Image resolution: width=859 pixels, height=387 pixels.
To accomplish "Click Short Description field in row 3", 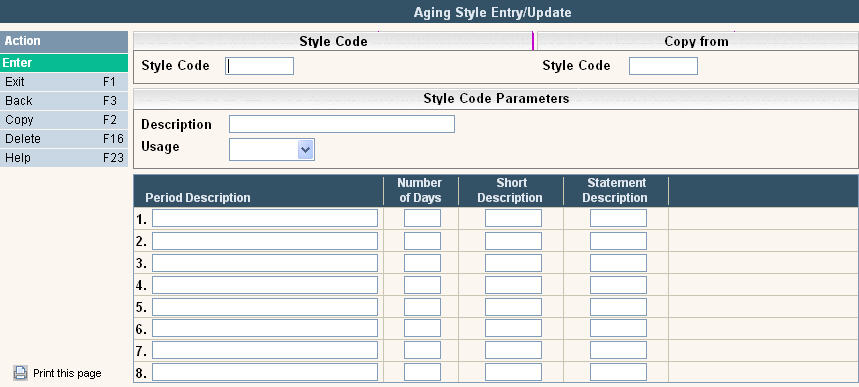I will (513, 263).
